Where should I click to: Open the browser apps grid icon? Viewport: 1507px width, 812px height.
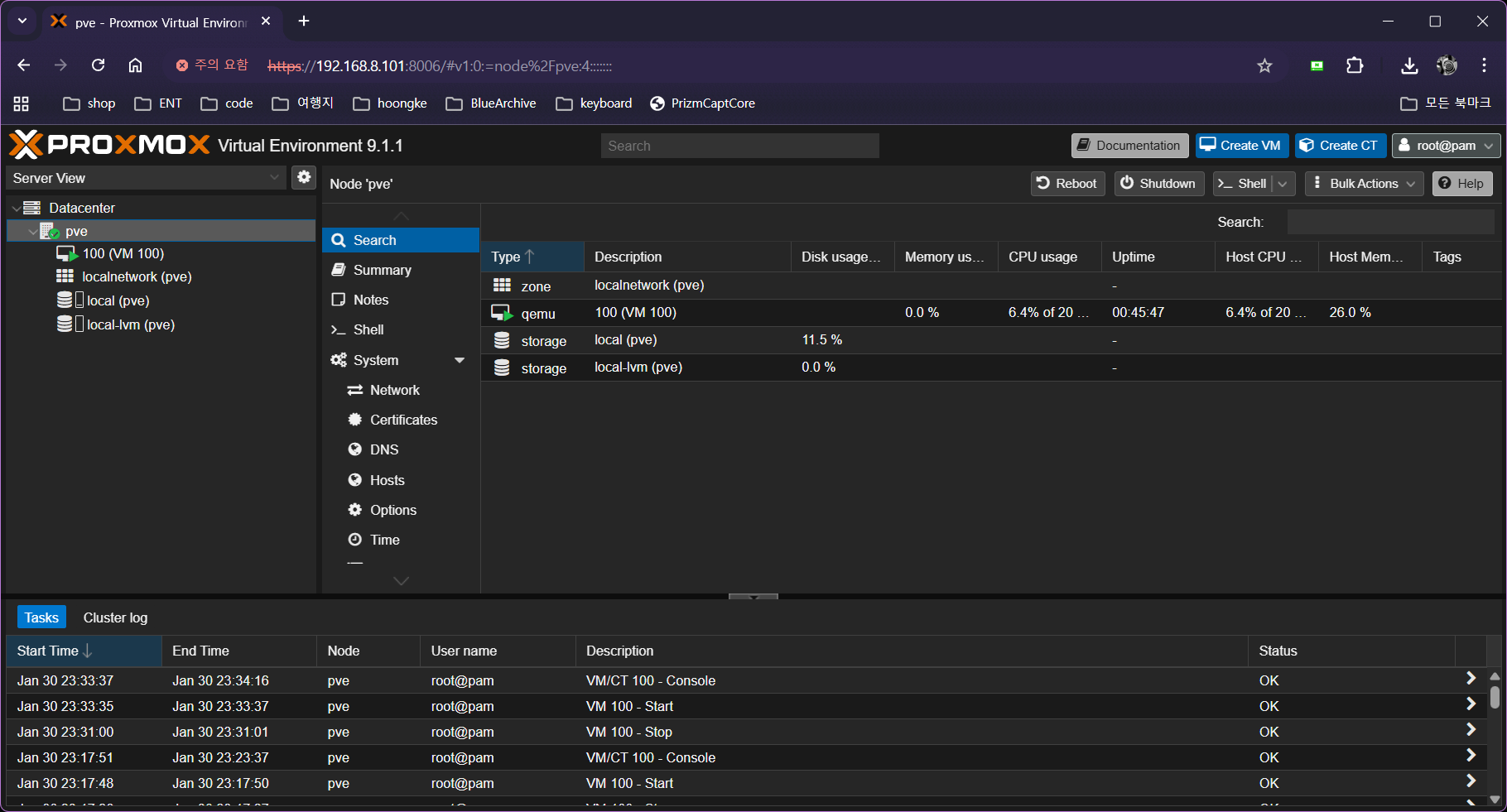pos(22,103)
